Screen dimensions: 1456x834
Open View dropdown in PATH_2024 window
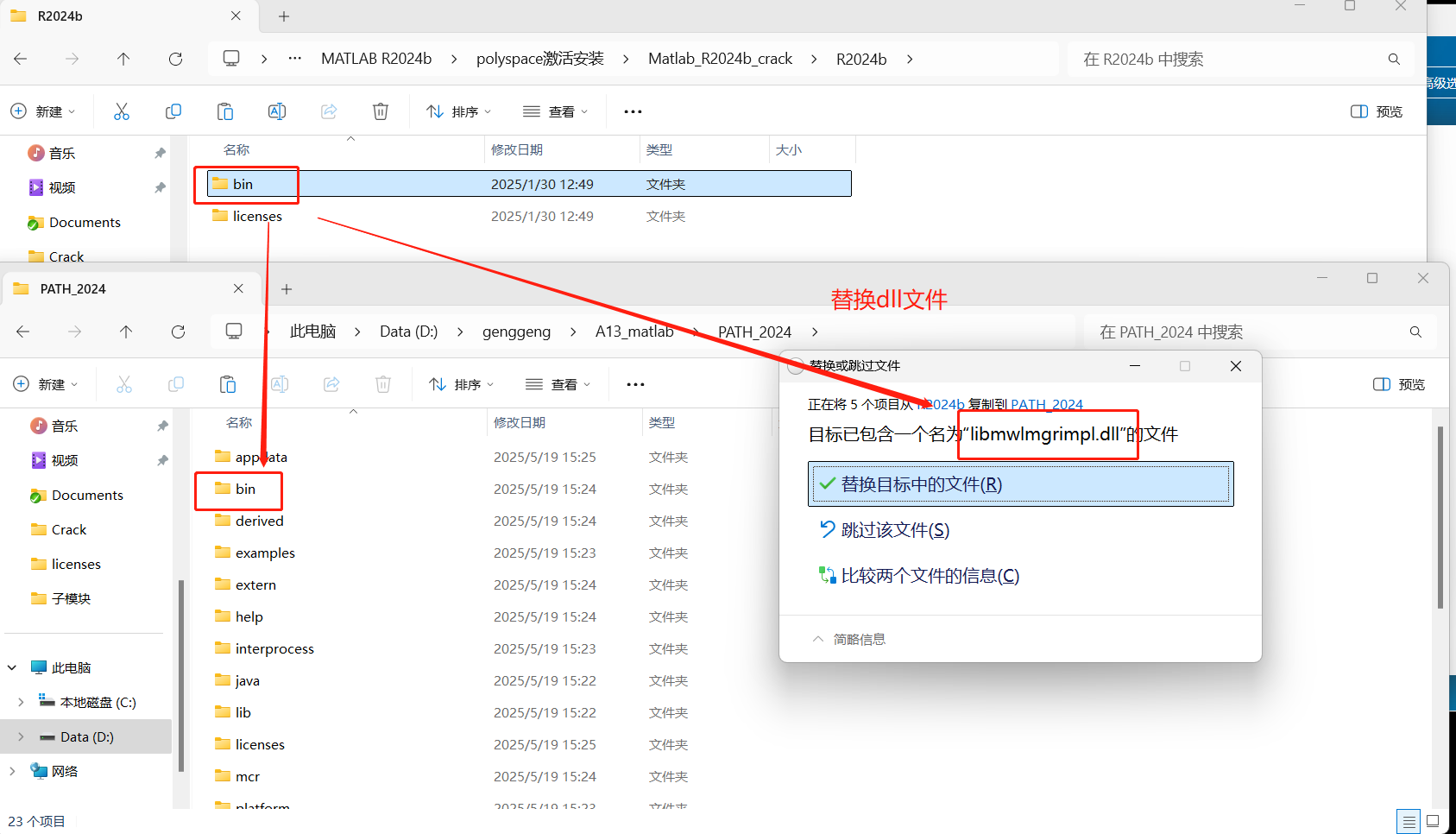[x=558, y=384]
